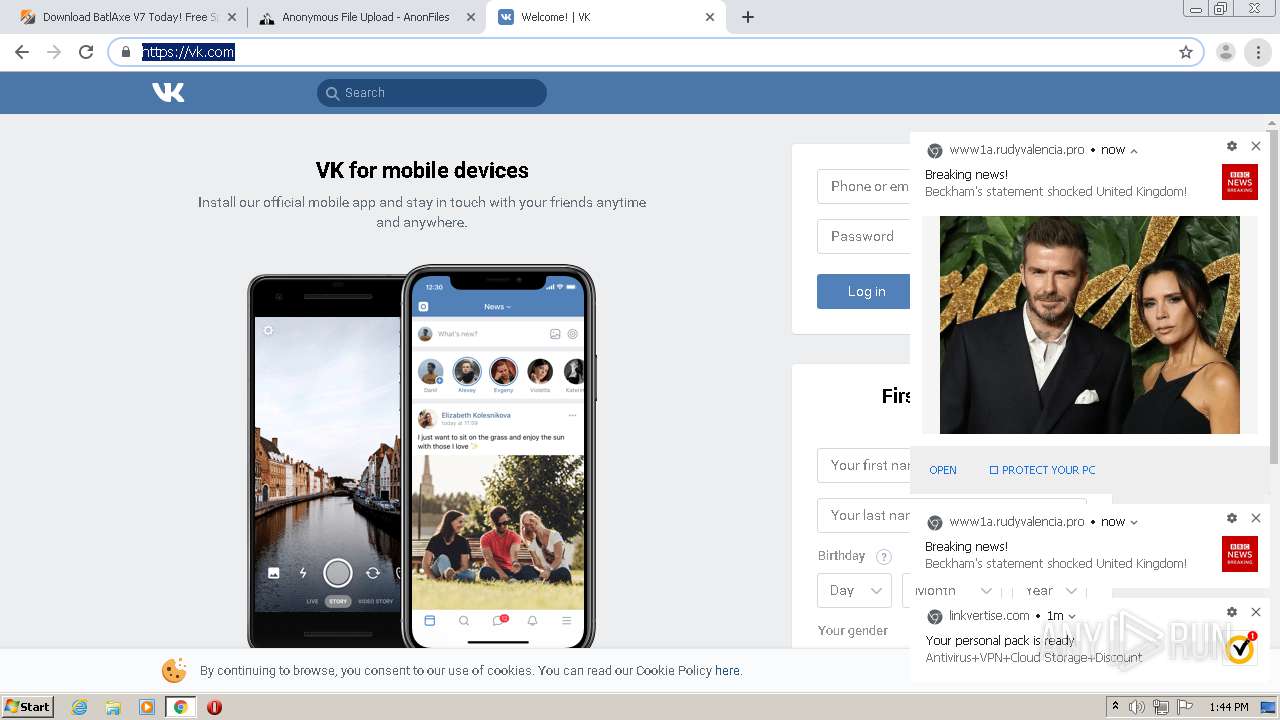Open settings gear on the second rudyvalencia notification
The height and width of the screenshot is (720, 1280).
[1232, 518]
